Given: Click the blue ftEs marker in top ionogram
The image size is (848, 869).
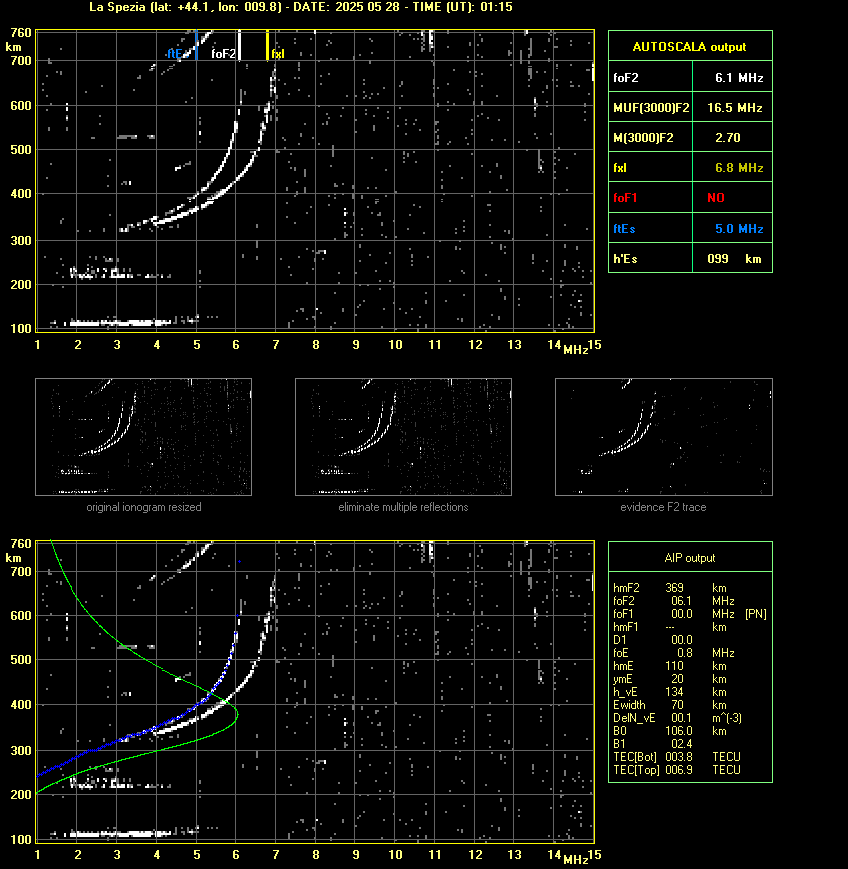Looking at the screenshot, I should tap(196, 45).
